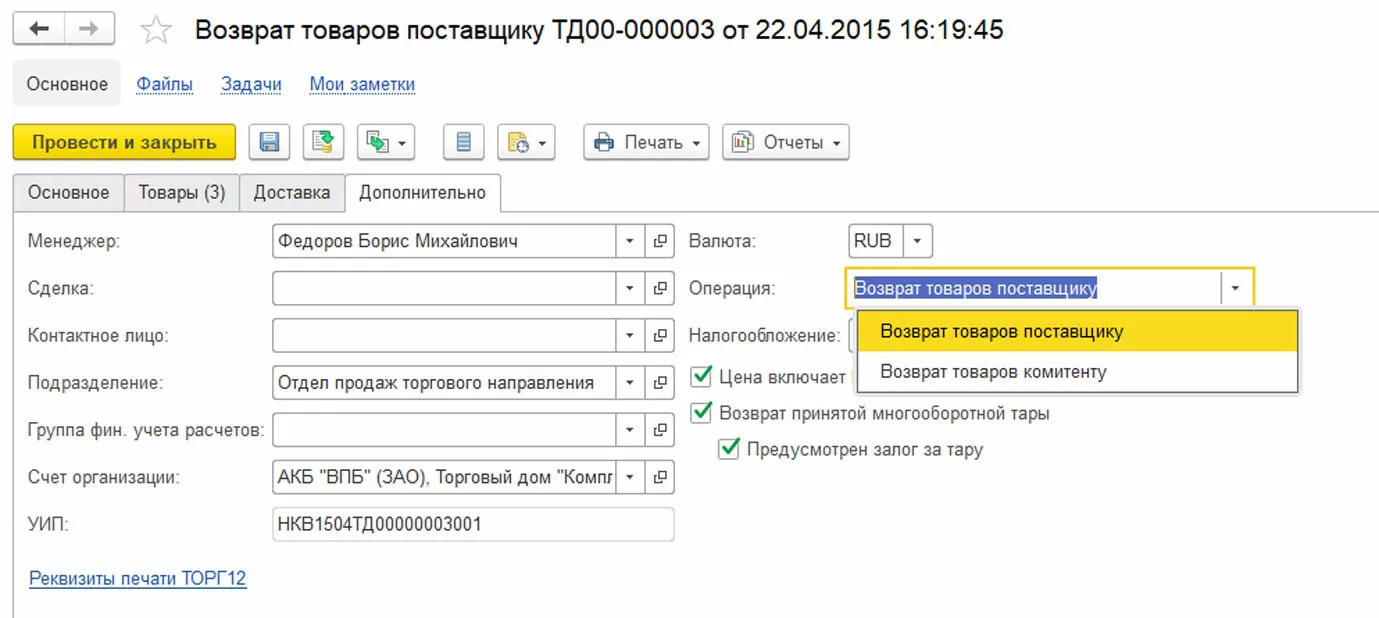Viewport: 1379px width, 618px height.
Task: Open Менеджер record with the open icon
Action: tap(660, 241)
